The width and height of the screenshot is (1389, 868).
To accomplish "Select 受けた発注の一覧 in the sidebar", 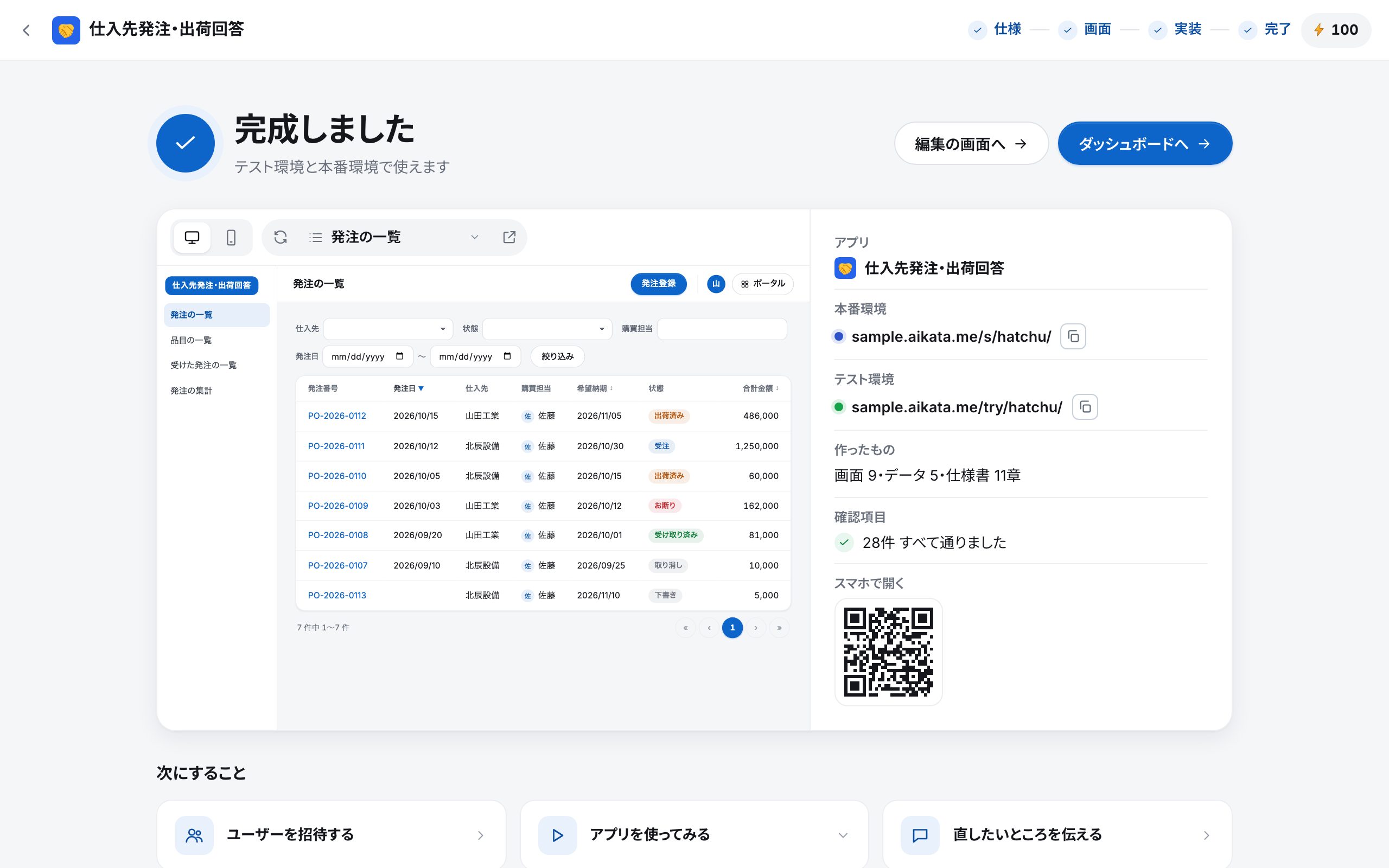I will coord(217,365).
